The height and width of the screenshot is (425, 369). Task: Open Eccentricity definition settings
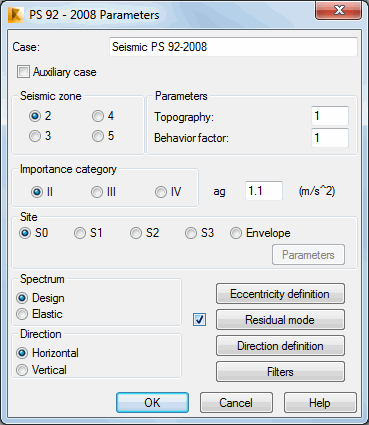pos(280,294)
